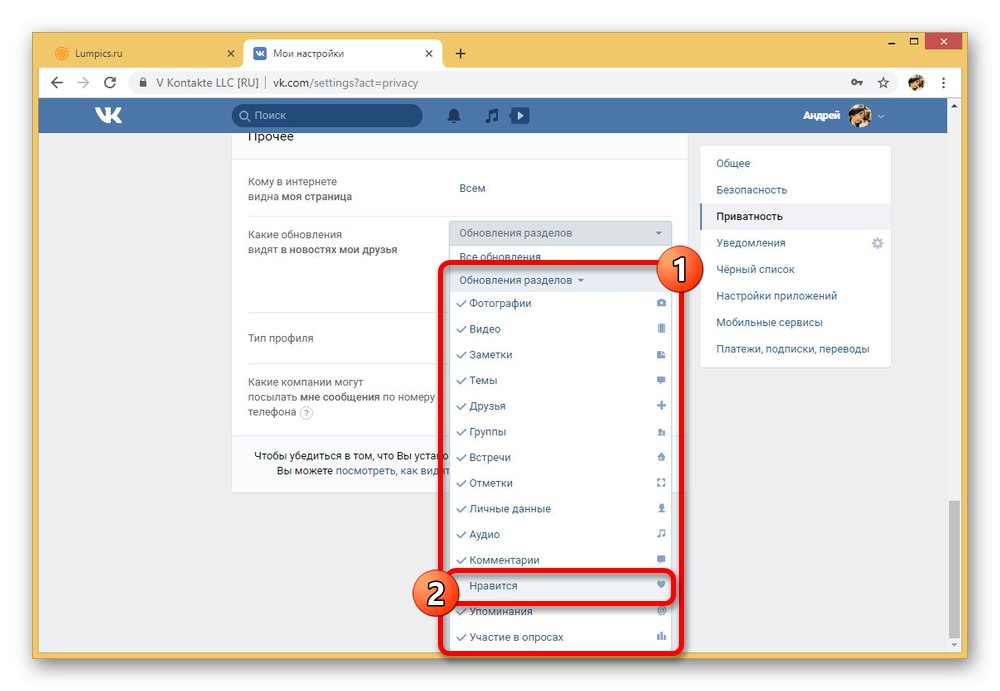Go to the VK logo home
The height and width of the screenshot is (691, 1000).
pos(108,115)
